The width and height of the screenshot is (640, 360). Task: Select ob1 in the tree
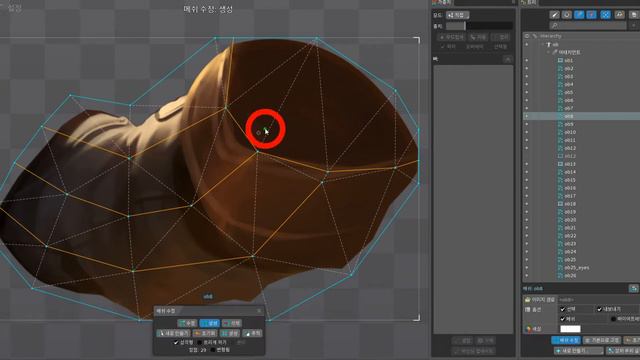pos(568,60)
